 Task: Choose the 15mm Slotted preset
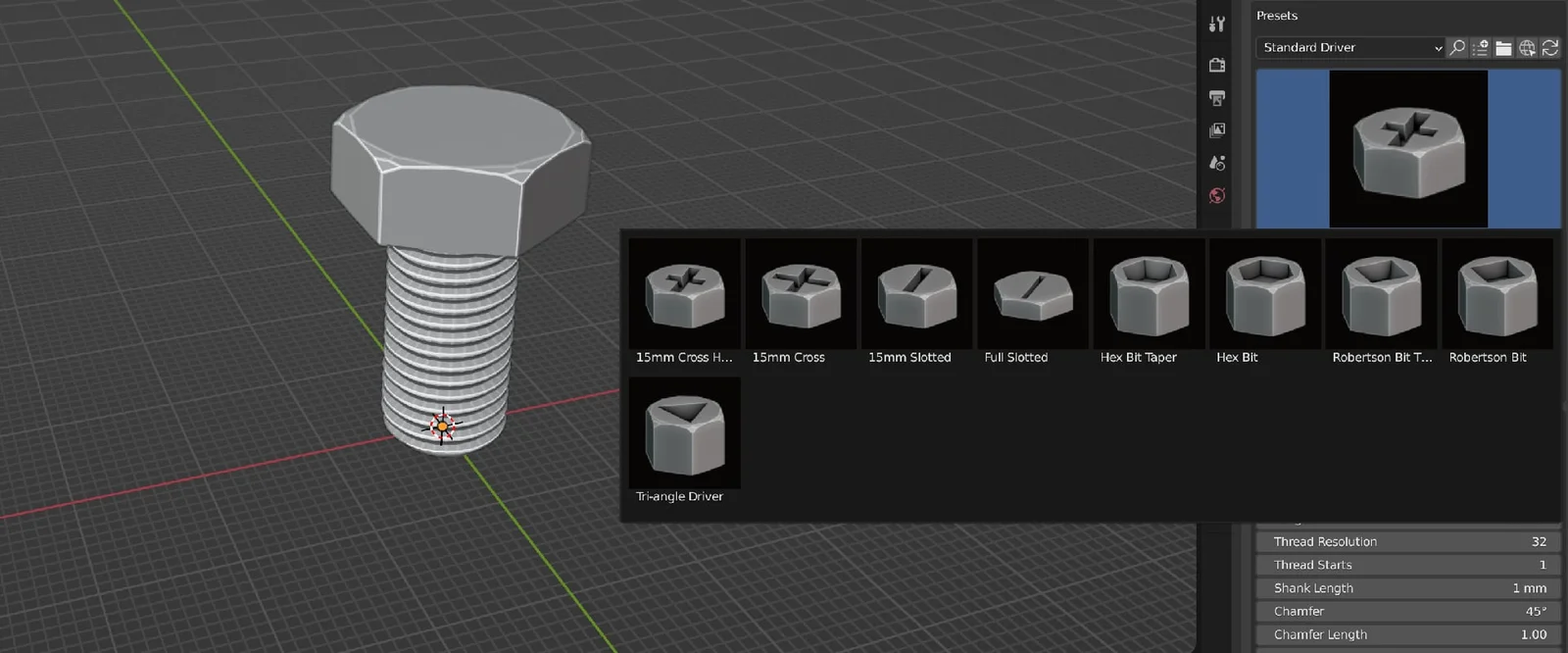pos(916,303)
